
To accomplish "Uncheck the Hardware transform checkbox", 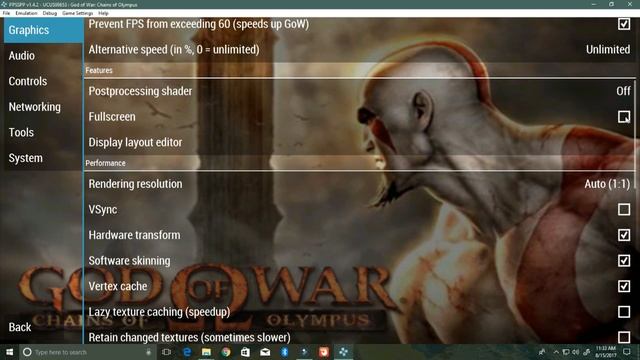I will [x=624, y=235].
